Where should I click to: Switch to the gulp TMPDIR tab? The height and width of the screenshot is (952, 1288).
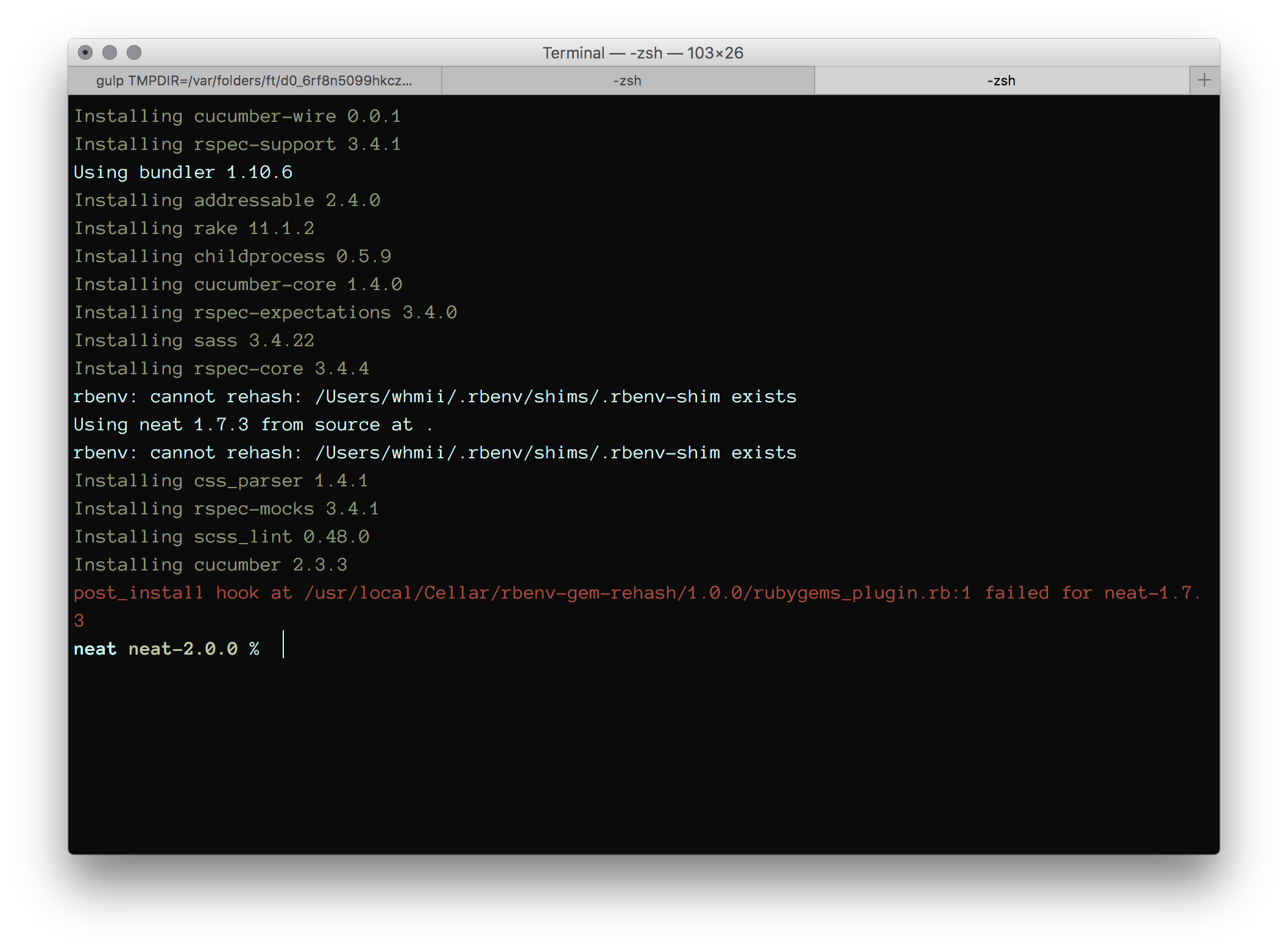255,80
